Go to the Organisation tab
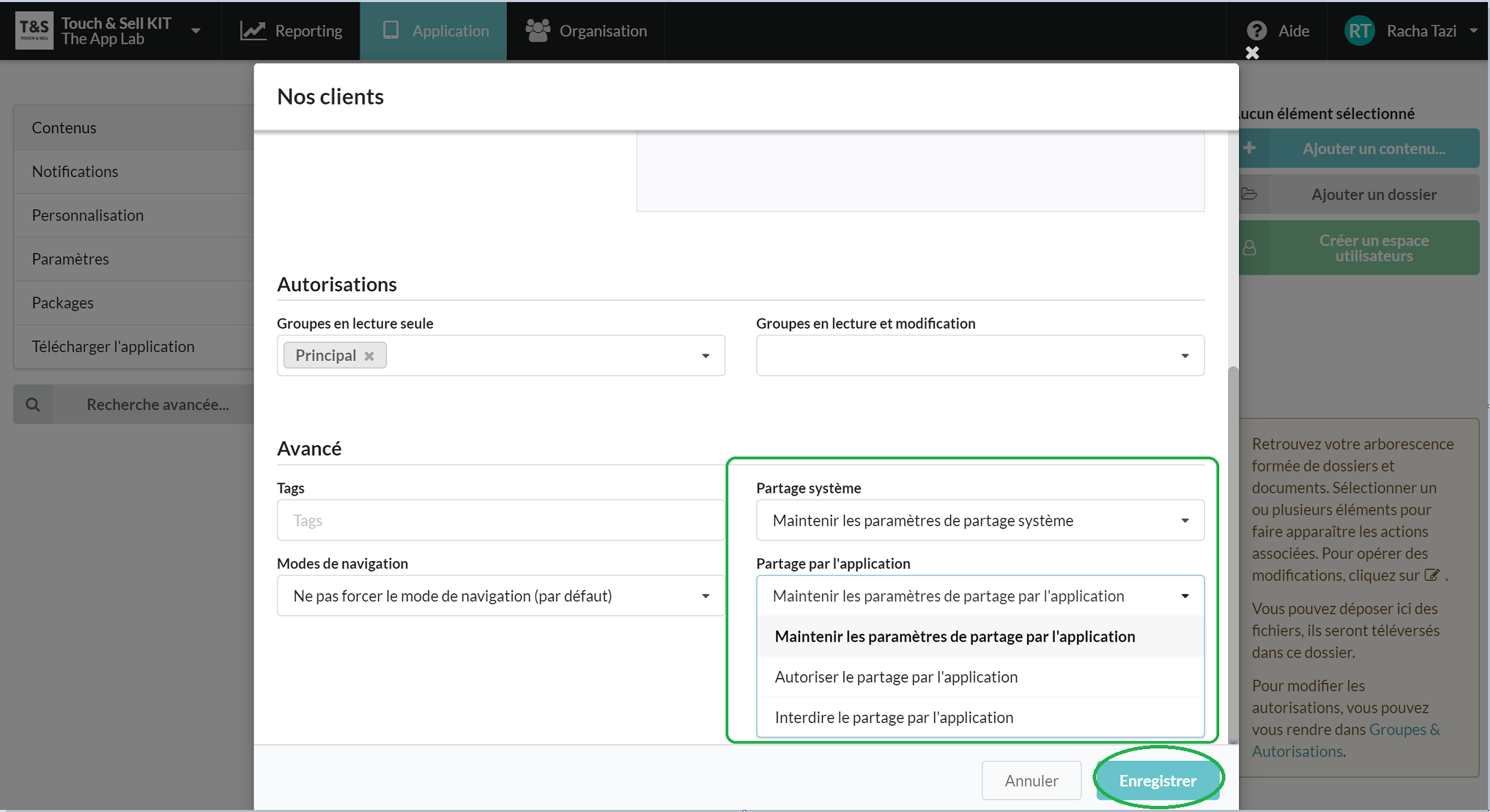Image resolution: width=1490 pixels, height=812 pixels. pos(586,31)
